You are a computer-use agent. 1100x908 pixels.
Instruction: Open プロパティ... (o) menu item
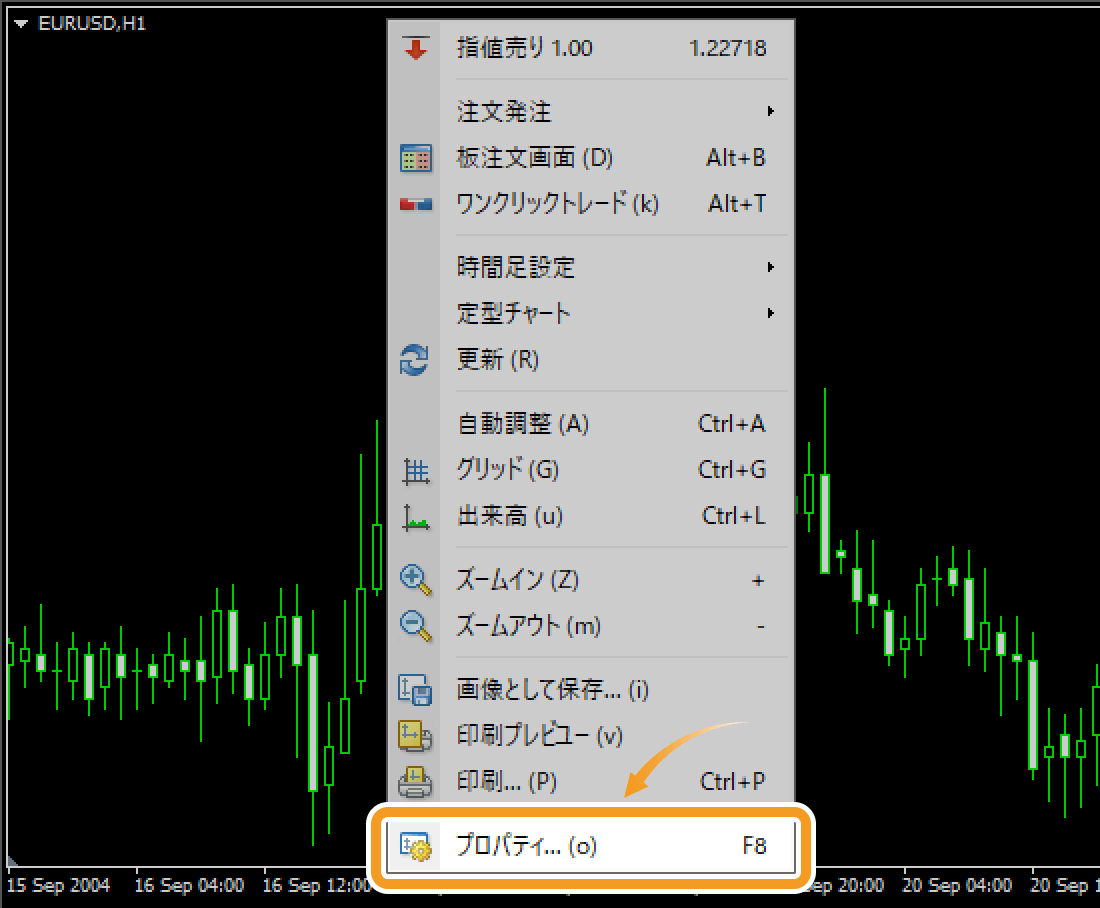[x=591, y=846]
